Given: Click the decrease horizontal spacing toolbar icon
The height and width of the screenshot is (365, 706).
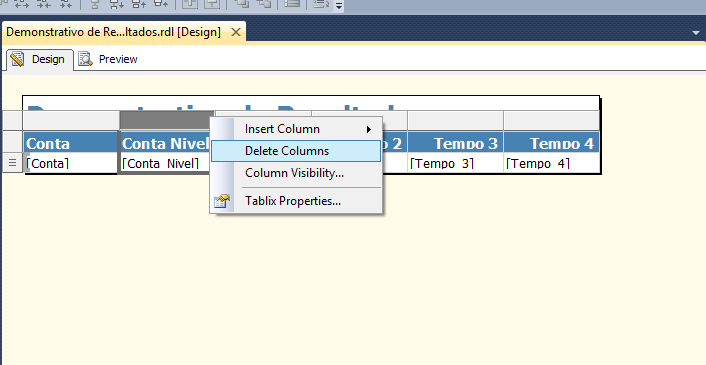Looking at the screenshot, I should pyautogui.click(x=44, y=4).
